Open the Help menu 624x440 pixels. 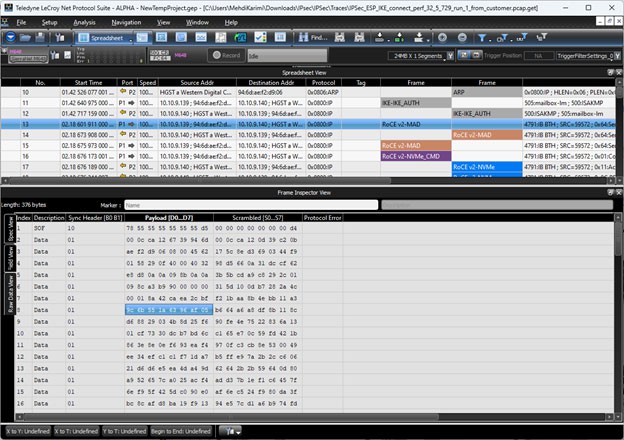click(x=231, y=22)
